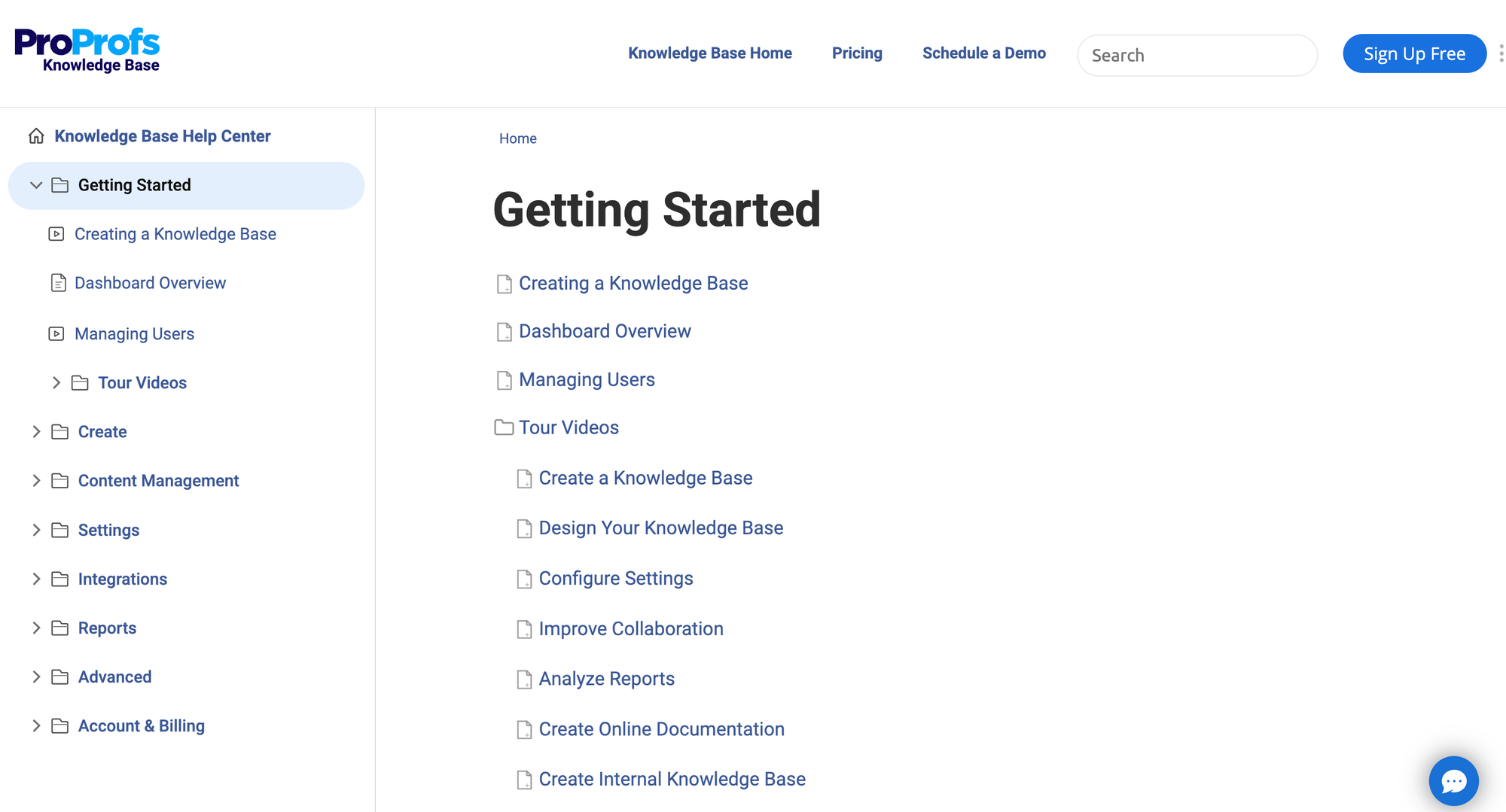Open the chat bubble in the bottom-right corner
1506x812 pixels.
pyautogui.click(x=1453, y=780)
